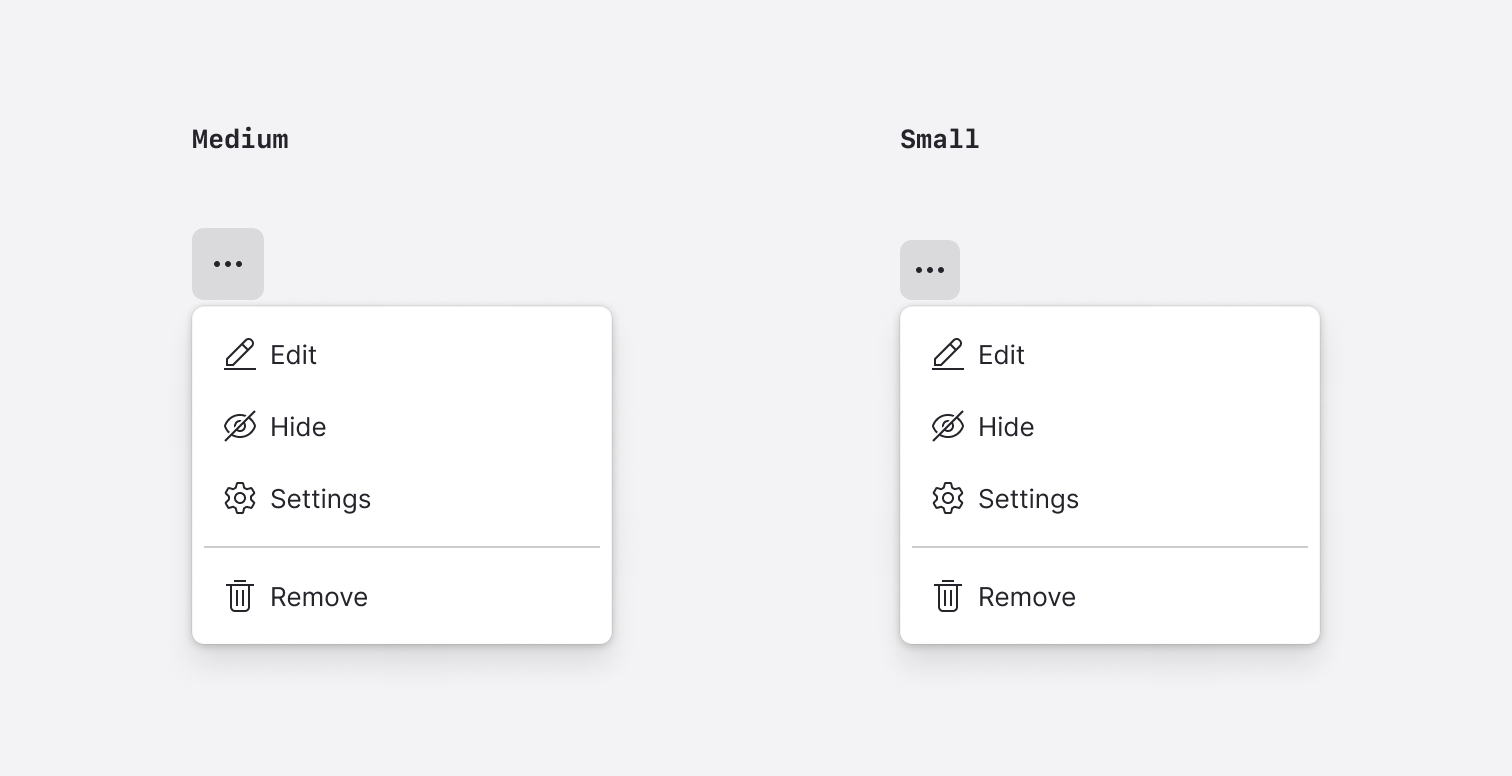Click the divider line above Remove in Small menu
This screenshot has width=1512, height=776.
pos(1110,547)
